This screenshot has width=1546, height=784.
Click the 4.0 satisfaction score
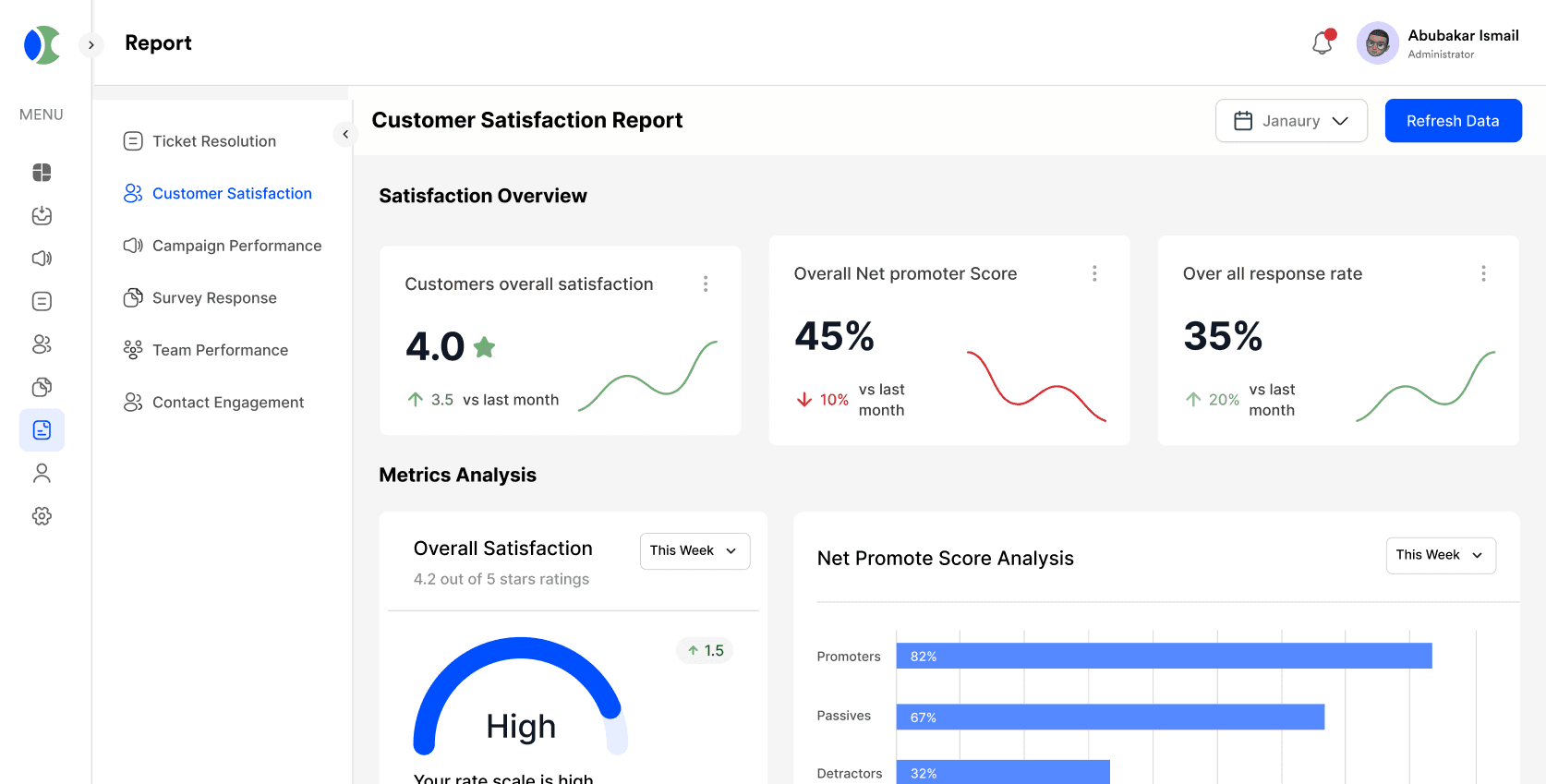435,347
